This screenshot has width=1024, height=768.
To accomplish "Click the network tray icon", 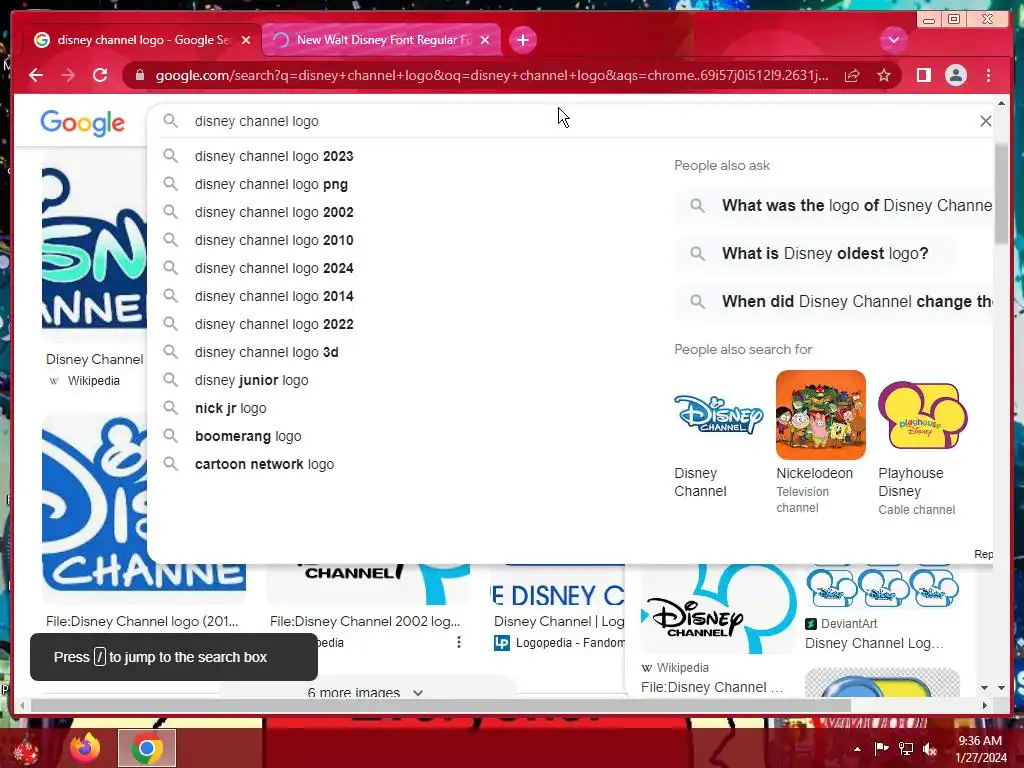I will pos(906,749).
